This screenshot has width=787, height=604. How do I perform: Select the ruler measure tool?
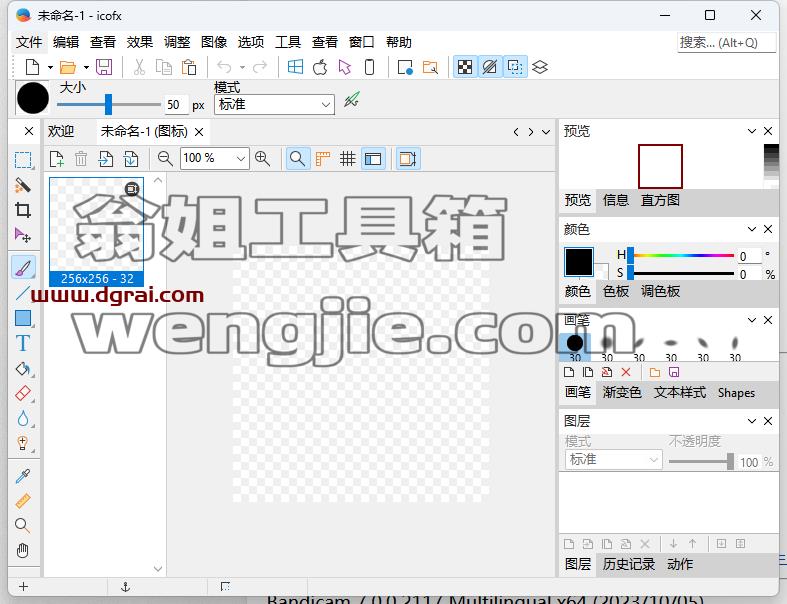[x=23, y=501]
